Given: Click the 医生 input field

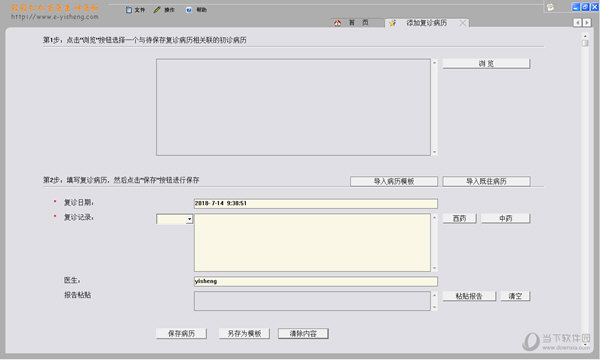Looking at the screenshot, I should pos(316,282).
